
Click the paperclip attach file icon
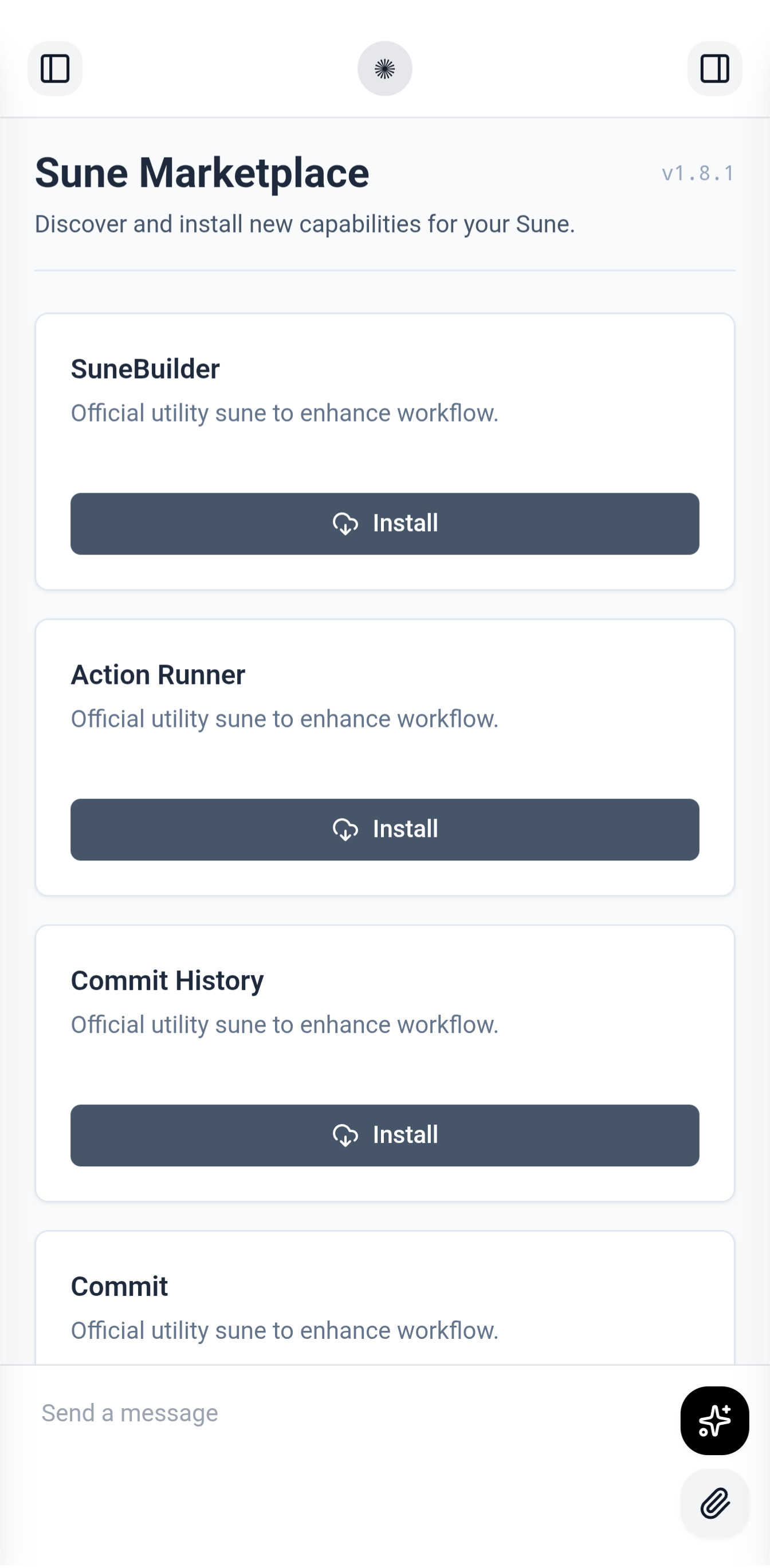714,1503
